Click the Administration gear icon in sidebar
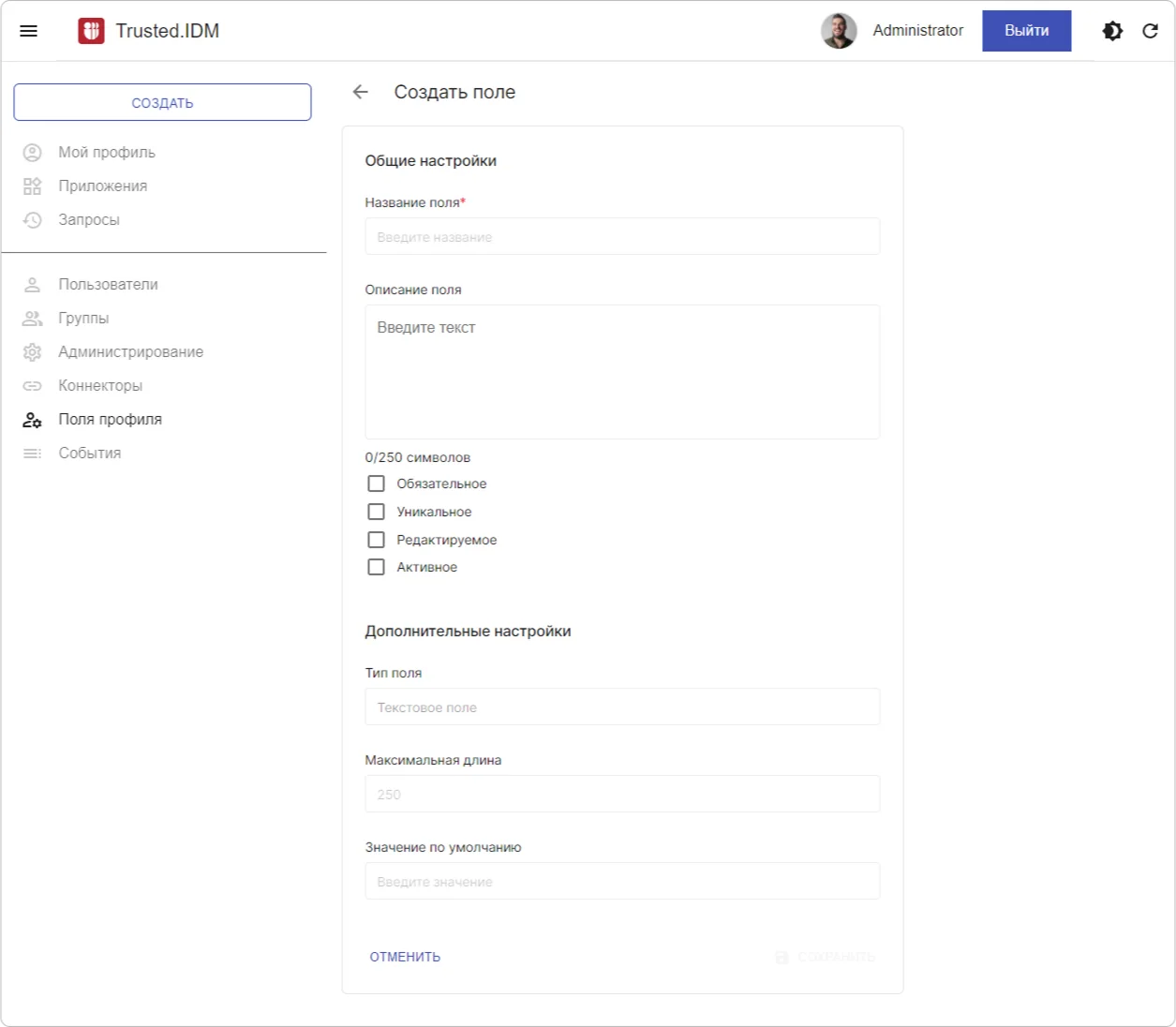The image size is (1176, 1027). coord(33,352)
